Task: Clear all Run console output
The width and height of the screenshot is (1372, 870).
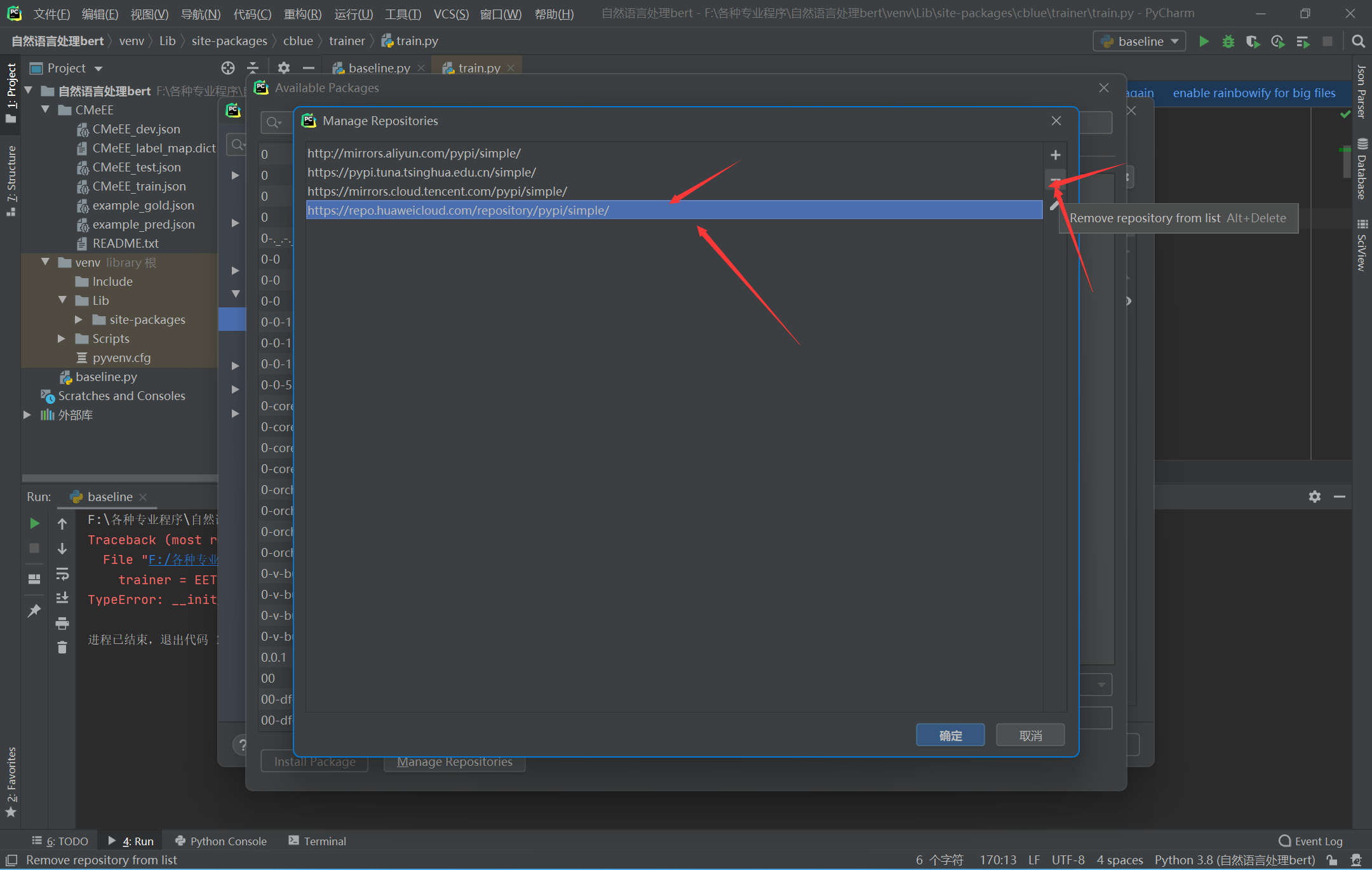Action: click(62, 647)
